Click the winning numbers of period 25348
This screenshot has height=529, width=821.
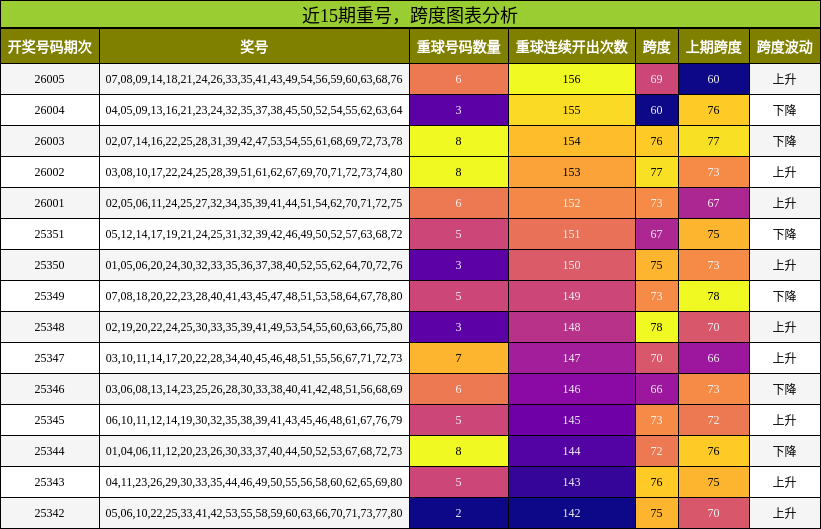[254, 327]
